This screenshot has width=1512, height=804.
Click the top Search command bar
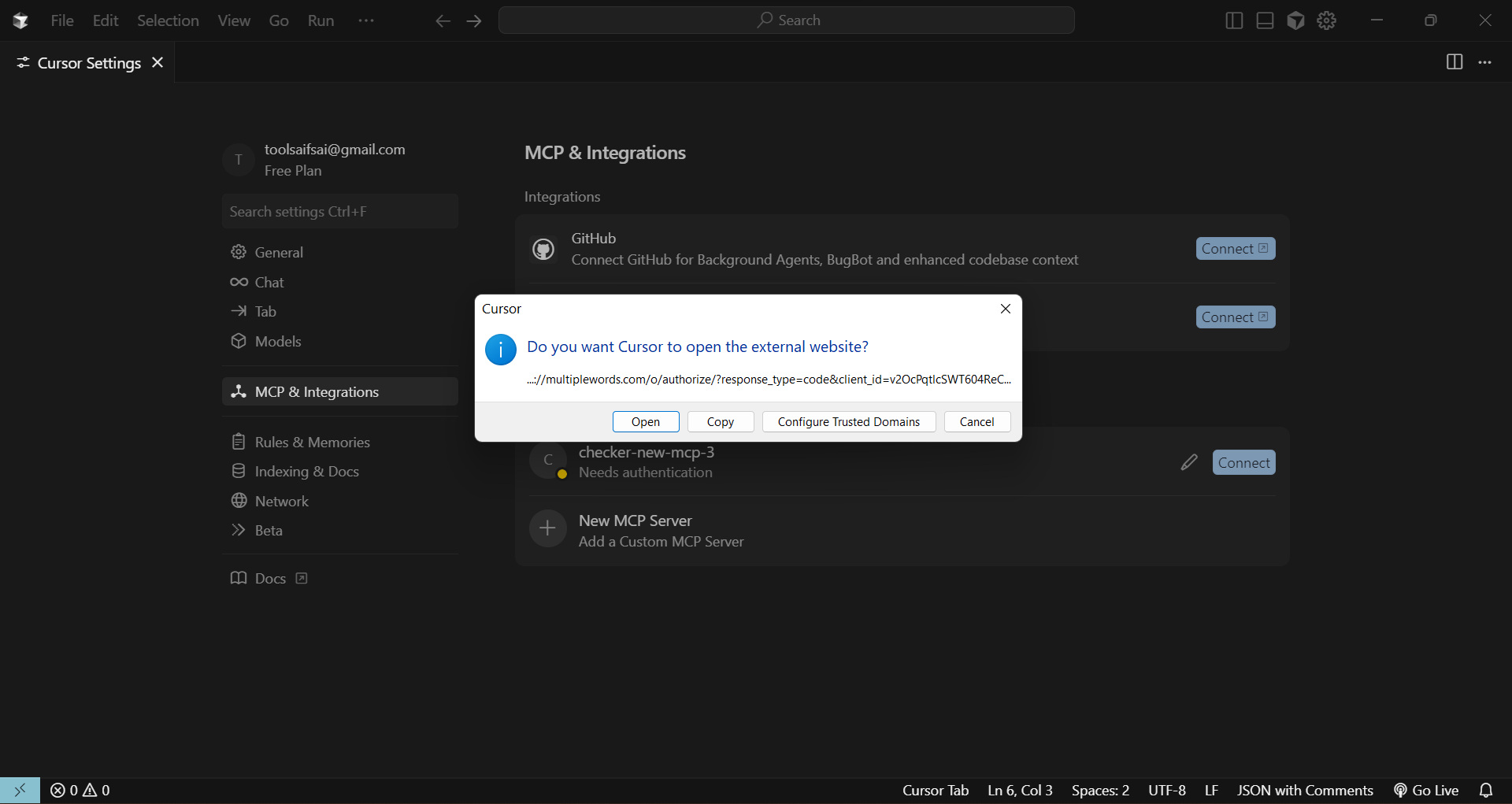786,20
